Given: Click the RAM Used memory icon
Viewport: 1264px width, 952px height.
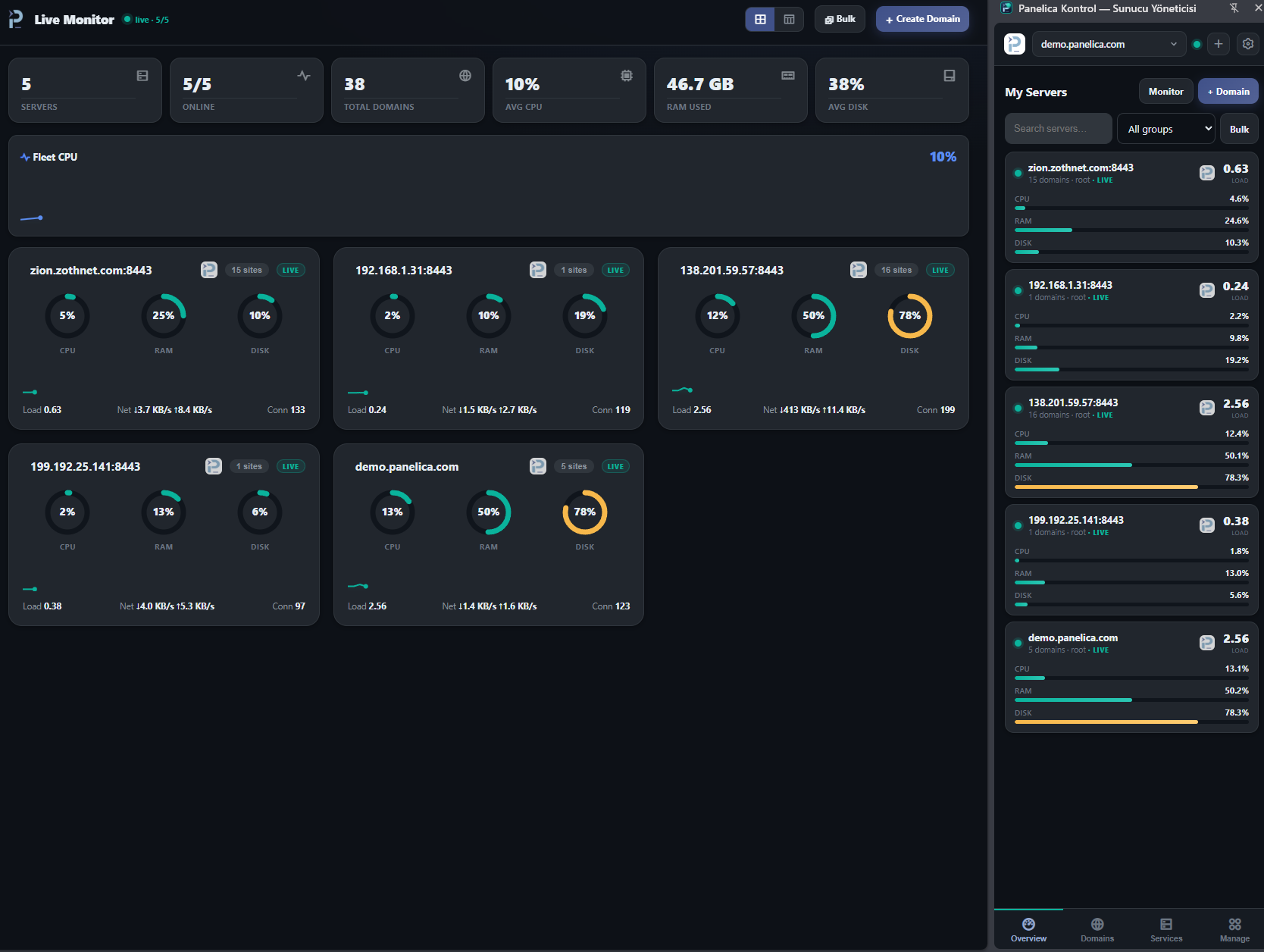Looking at the screenshot, I should [x=788, y=76].
